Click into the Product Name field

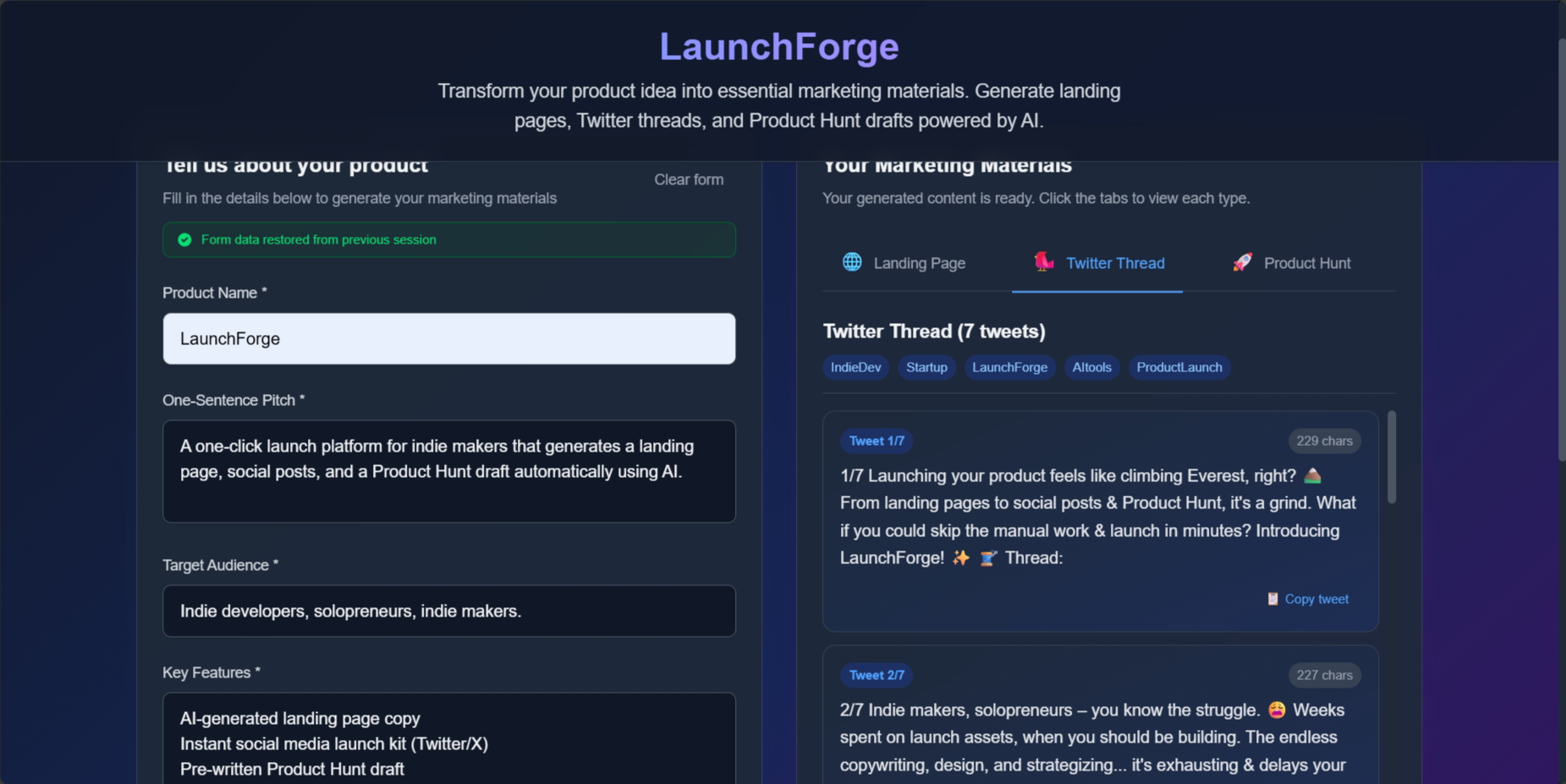coord(449,338)
